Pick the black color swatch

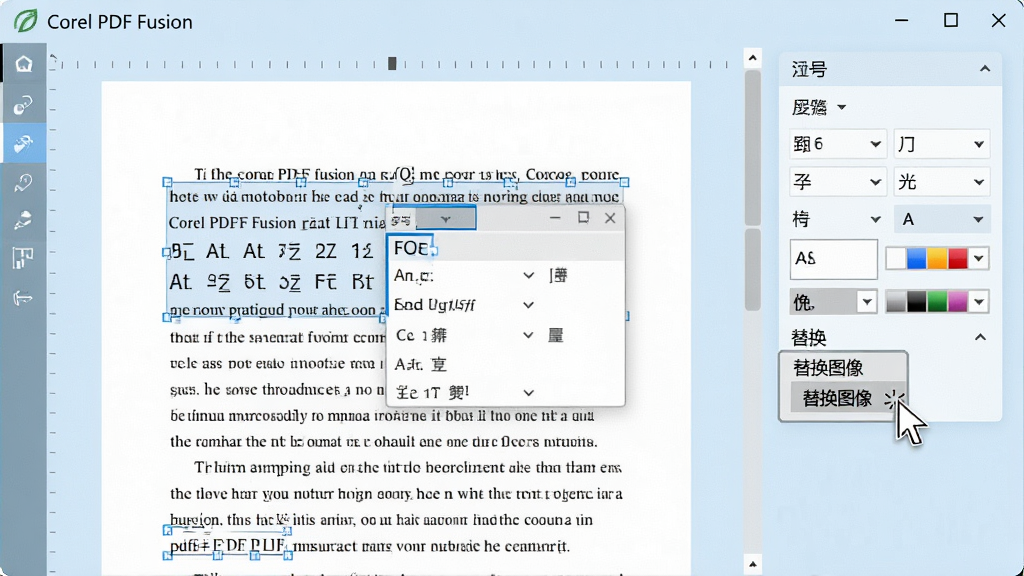click(916, 302)
